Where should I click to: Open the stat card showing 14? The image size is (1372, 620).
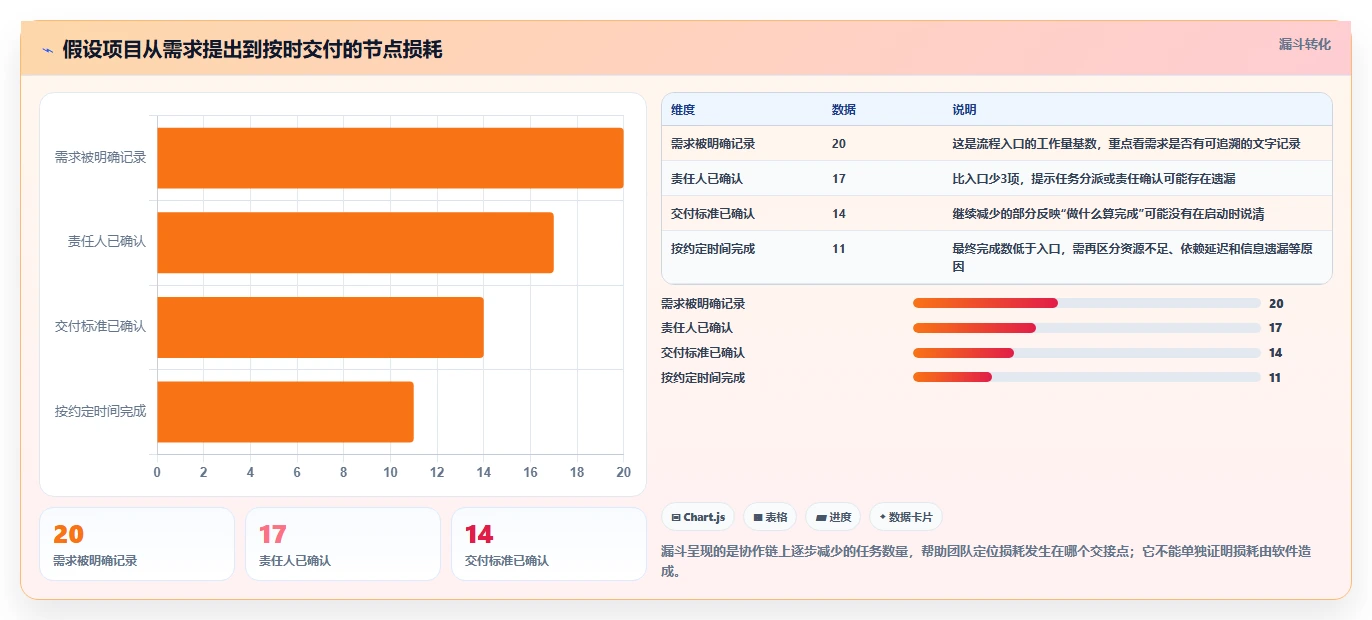(x=549, y=544)
